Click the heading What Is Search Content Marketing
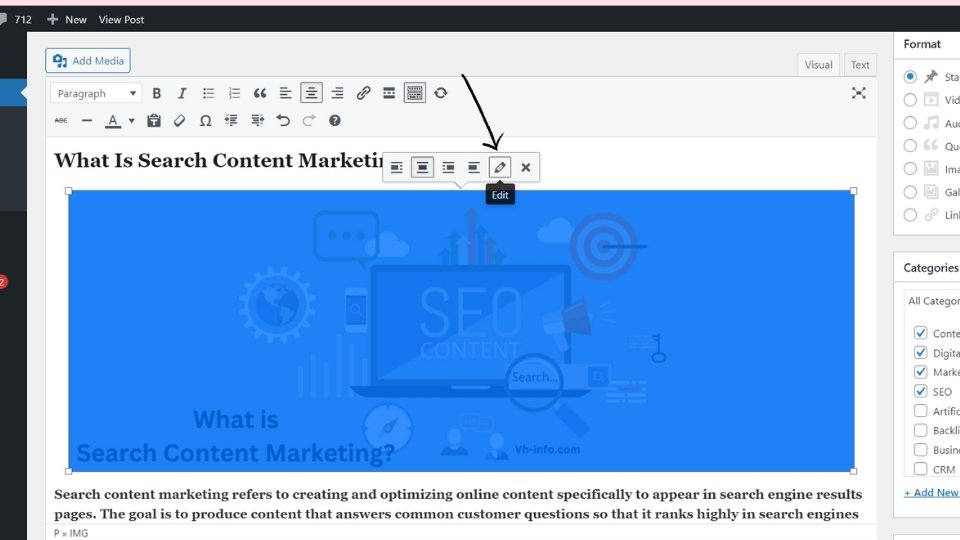 click(219, 160)
